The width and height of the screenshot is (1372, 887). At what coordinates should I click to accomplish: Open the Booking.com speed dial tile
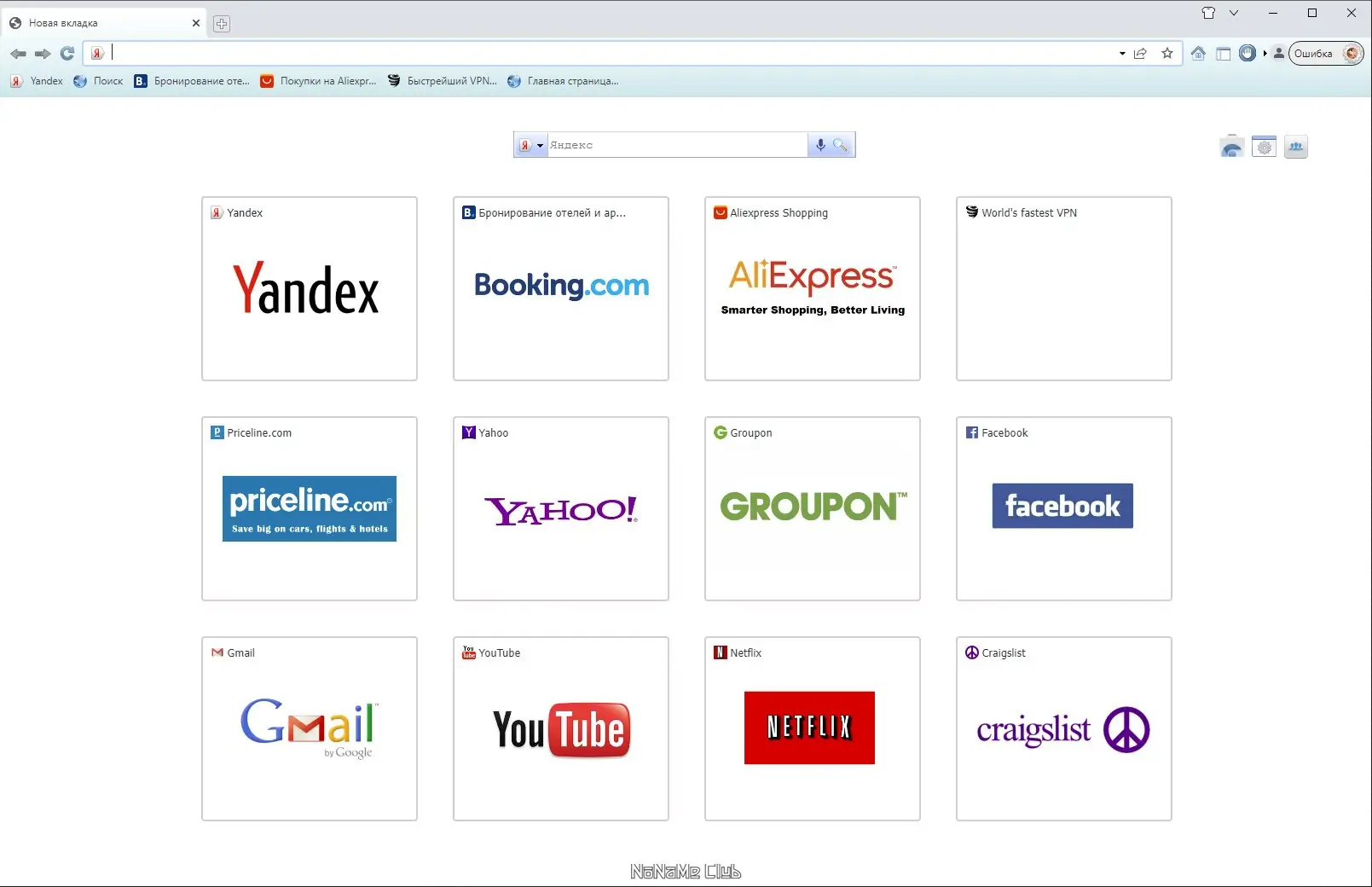click(x=561, y=288)
